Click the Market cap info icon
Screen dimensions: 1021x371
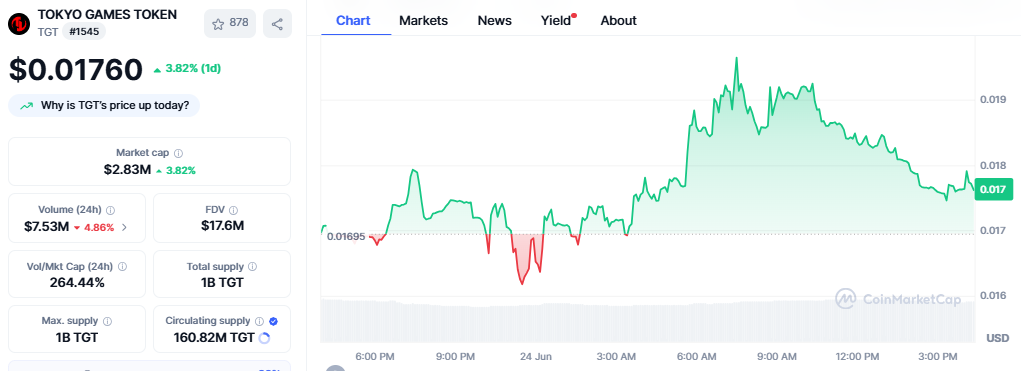click(x=178, y=153)
